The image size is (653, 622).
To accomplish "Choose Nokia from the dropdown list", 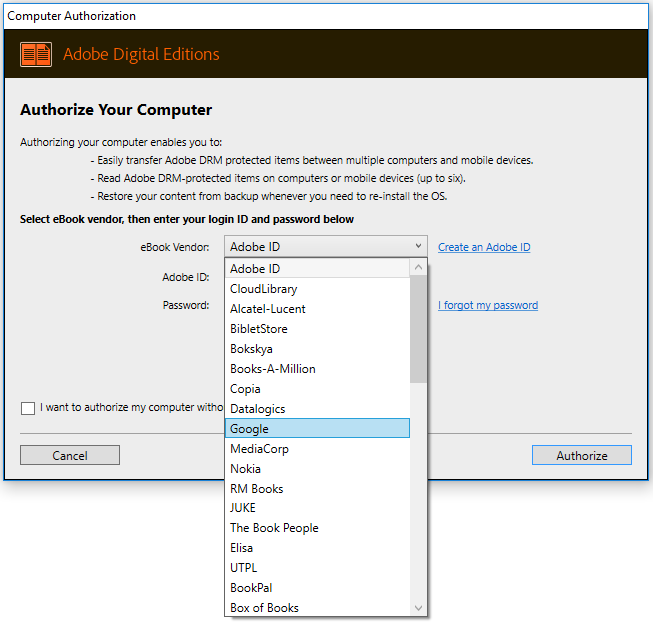I will [246, 469].
